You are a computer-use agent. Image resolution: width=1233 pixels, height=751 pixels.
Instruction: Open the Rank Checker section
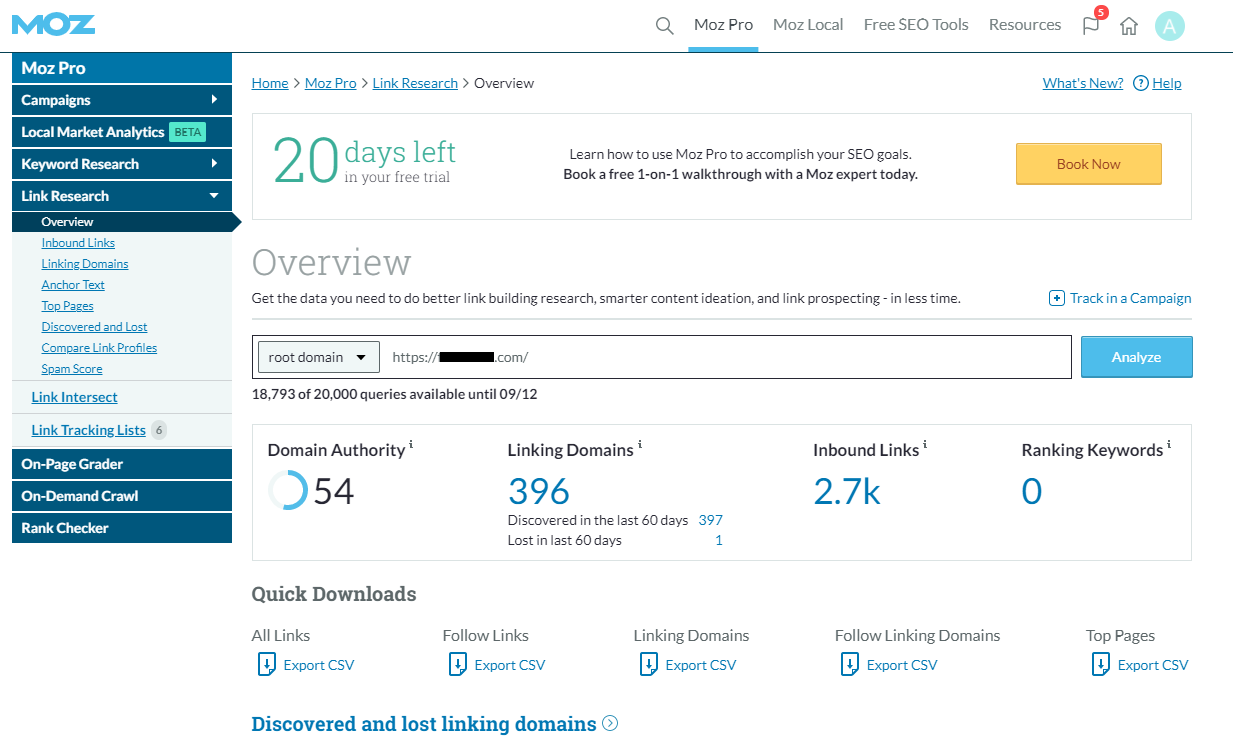[x=122, y=528]
